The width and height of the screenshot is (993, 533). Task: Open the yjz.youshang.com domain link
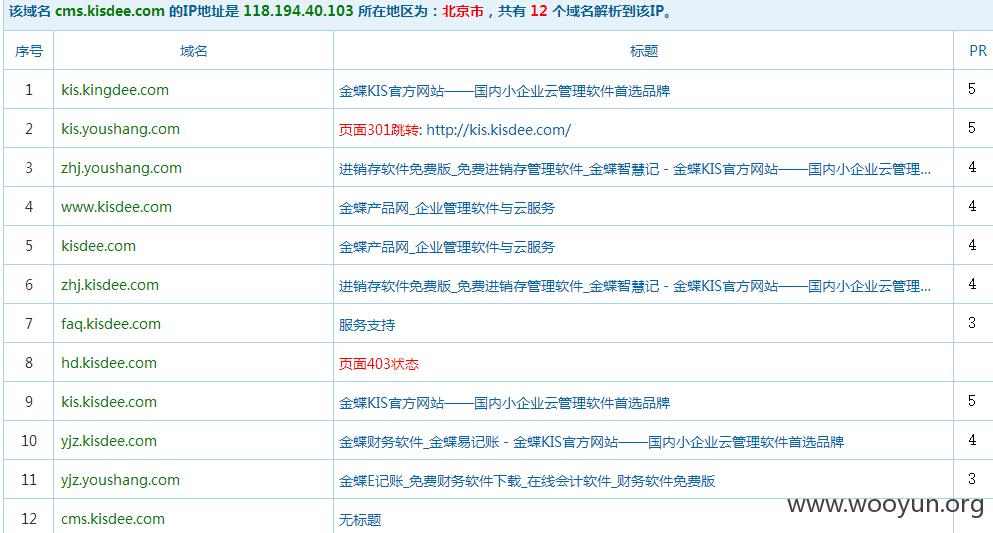coord(120,480)
